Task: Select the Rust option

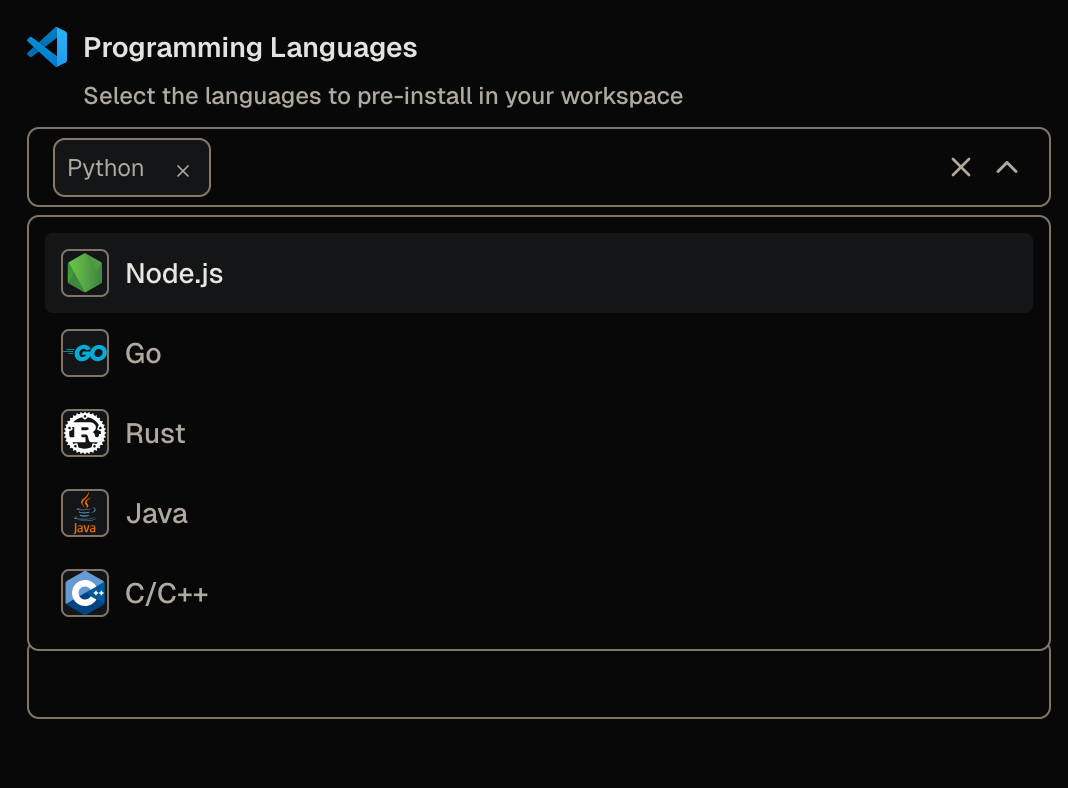Action: 539,433
